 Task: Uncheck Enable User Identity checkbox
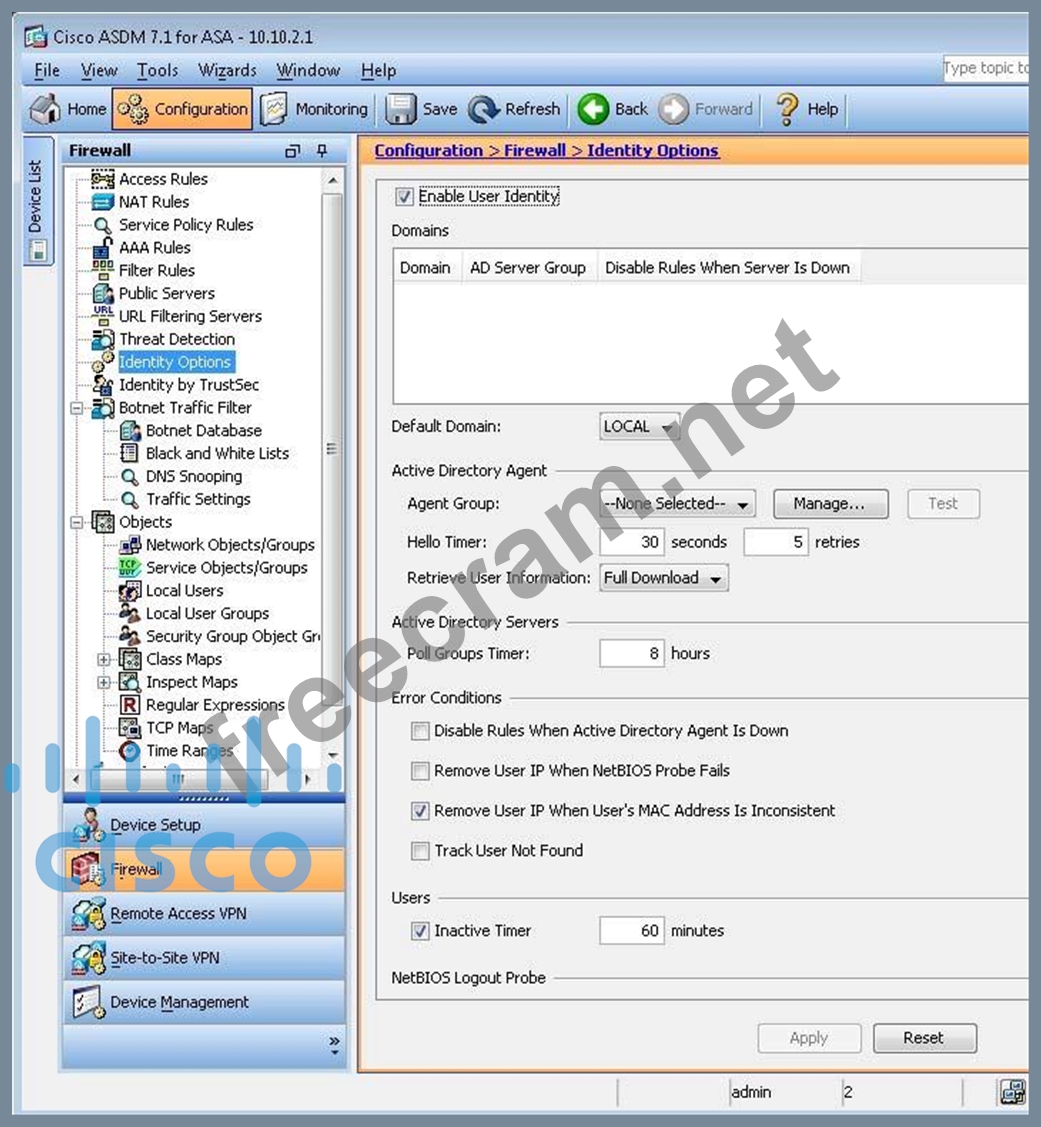tap(404, 197)
